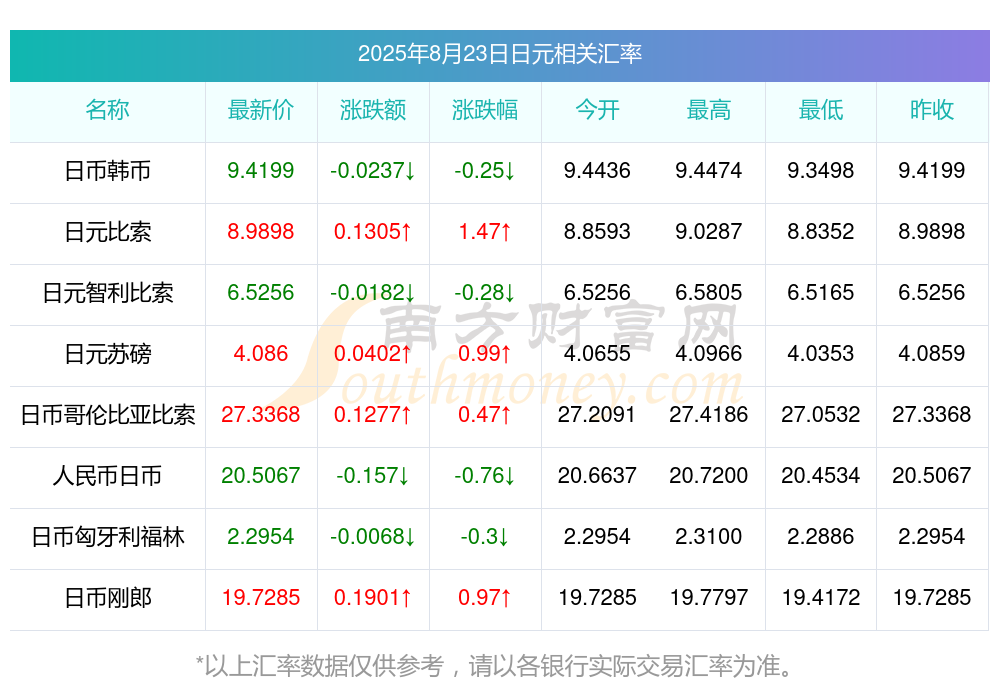The width and height of the screenshot is (1000, 698).
Task: Select the 昨收 column header
Action: pyautogui.click(x=932, y=110)
